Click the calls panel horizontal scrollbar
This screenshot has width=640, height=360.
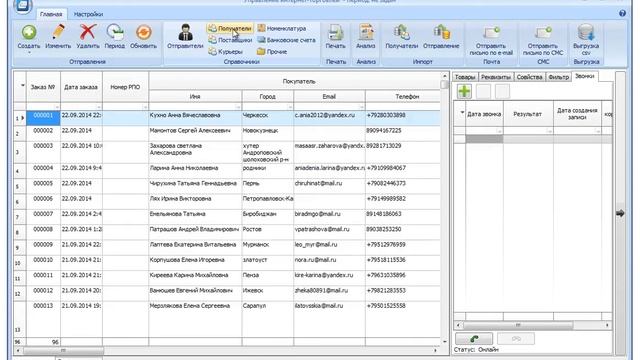[518, 325]
